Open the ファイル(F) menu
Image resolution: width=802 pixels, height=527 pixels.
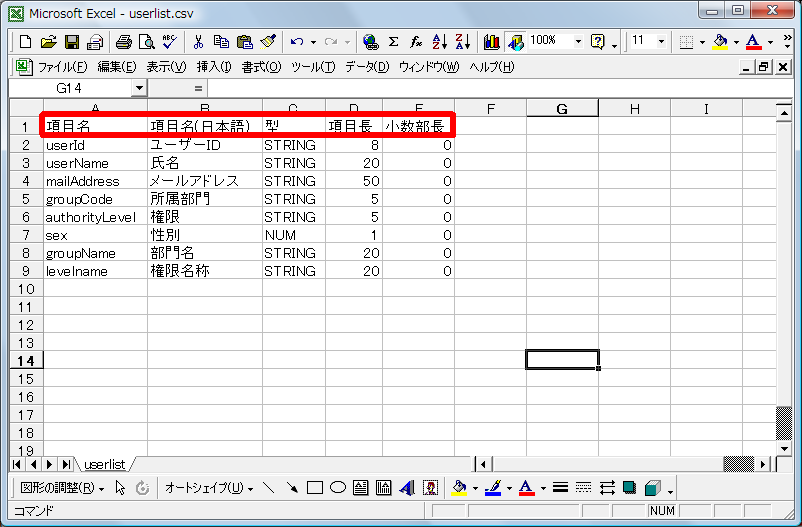click(61, 67)
